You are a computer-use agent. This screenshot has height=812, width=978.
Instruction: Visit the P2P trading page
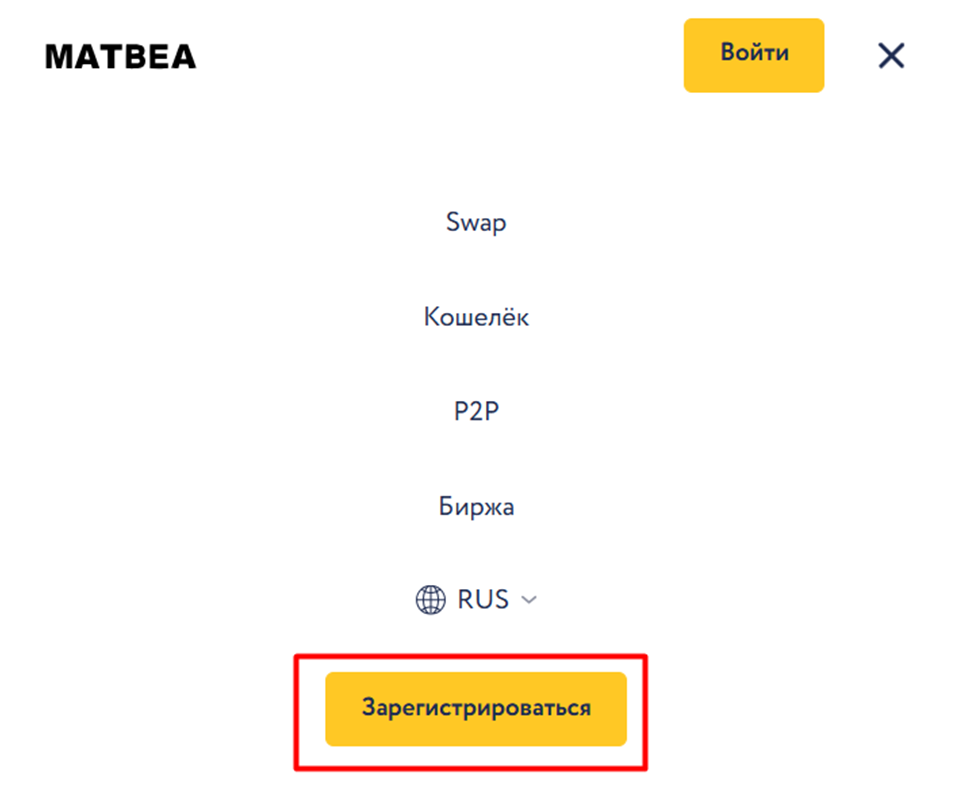(x=476, y=412)
